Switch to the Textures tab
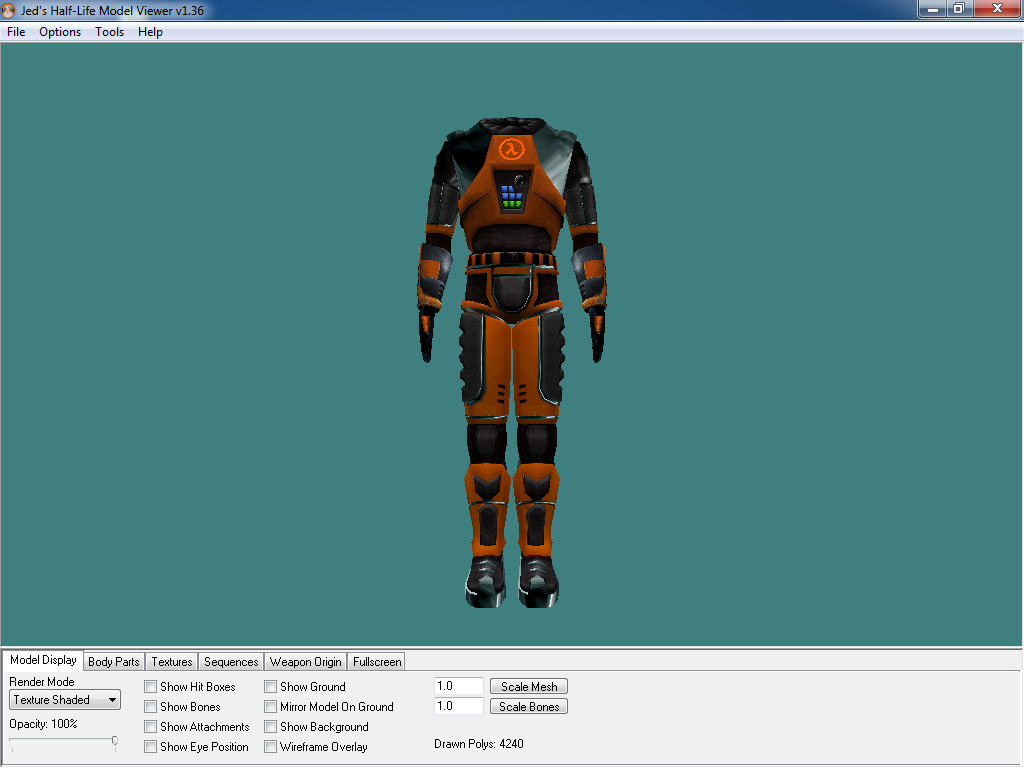 [x=172, y=662]
